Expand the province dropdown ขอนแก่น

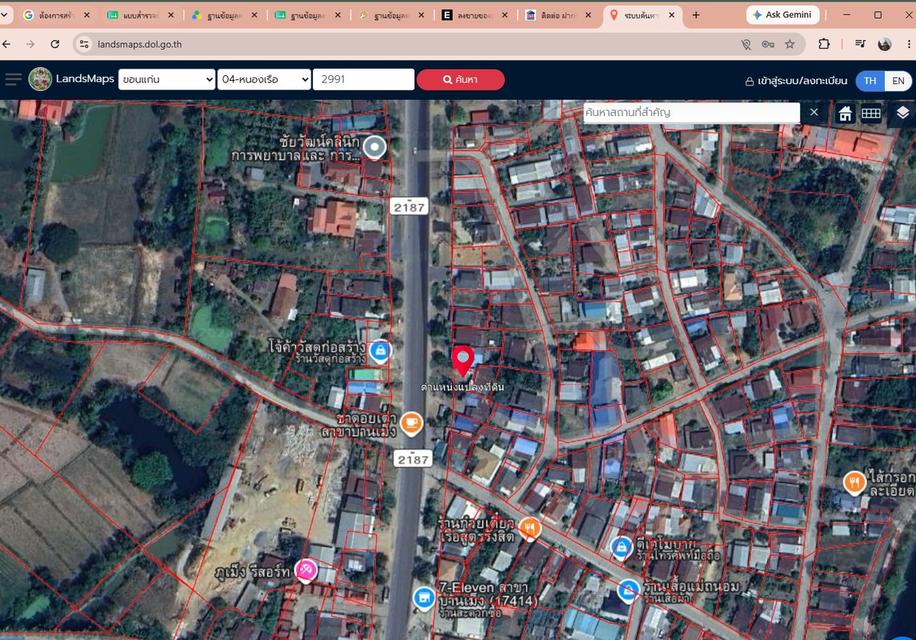(166, 79)
